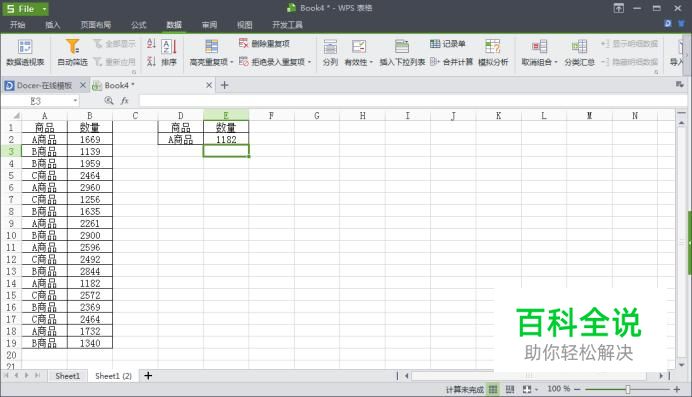Click the 高亮重复项 highlight duplicates icon

pyautogui.click(x=211, y=47)
